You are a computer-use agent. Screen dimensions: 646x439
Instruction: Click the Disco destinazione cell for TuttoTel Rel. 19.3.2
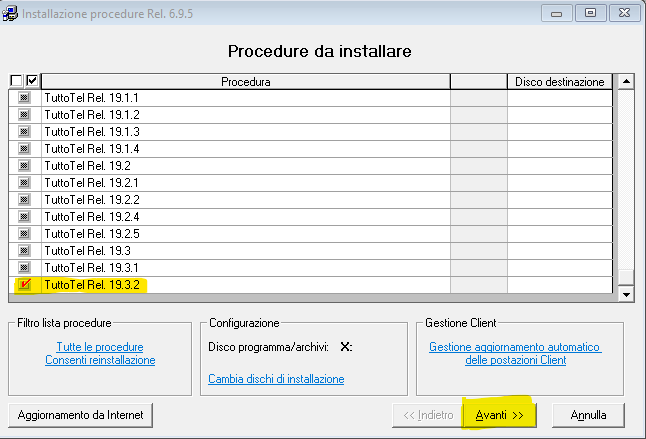point(560,285)
